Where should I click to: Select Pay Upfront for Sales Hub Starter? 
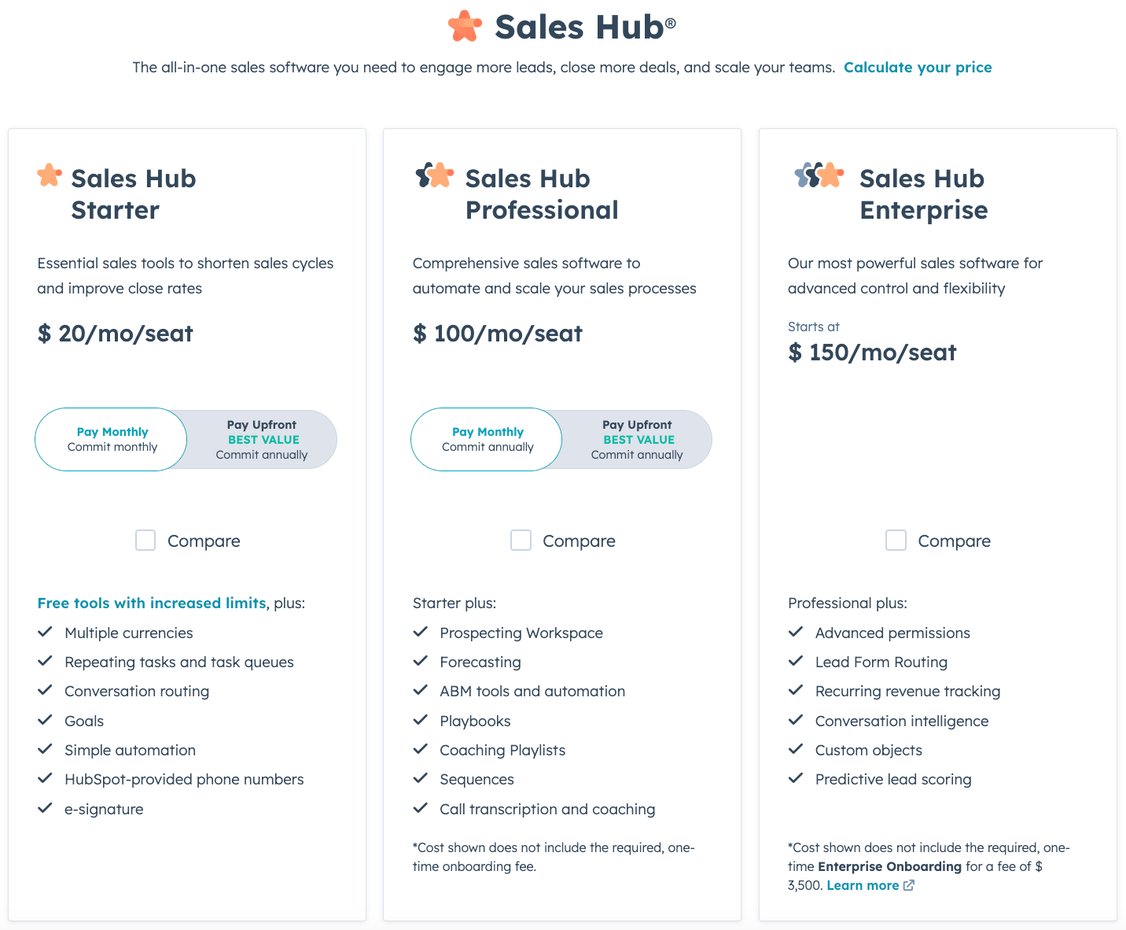tap(262, 438)
